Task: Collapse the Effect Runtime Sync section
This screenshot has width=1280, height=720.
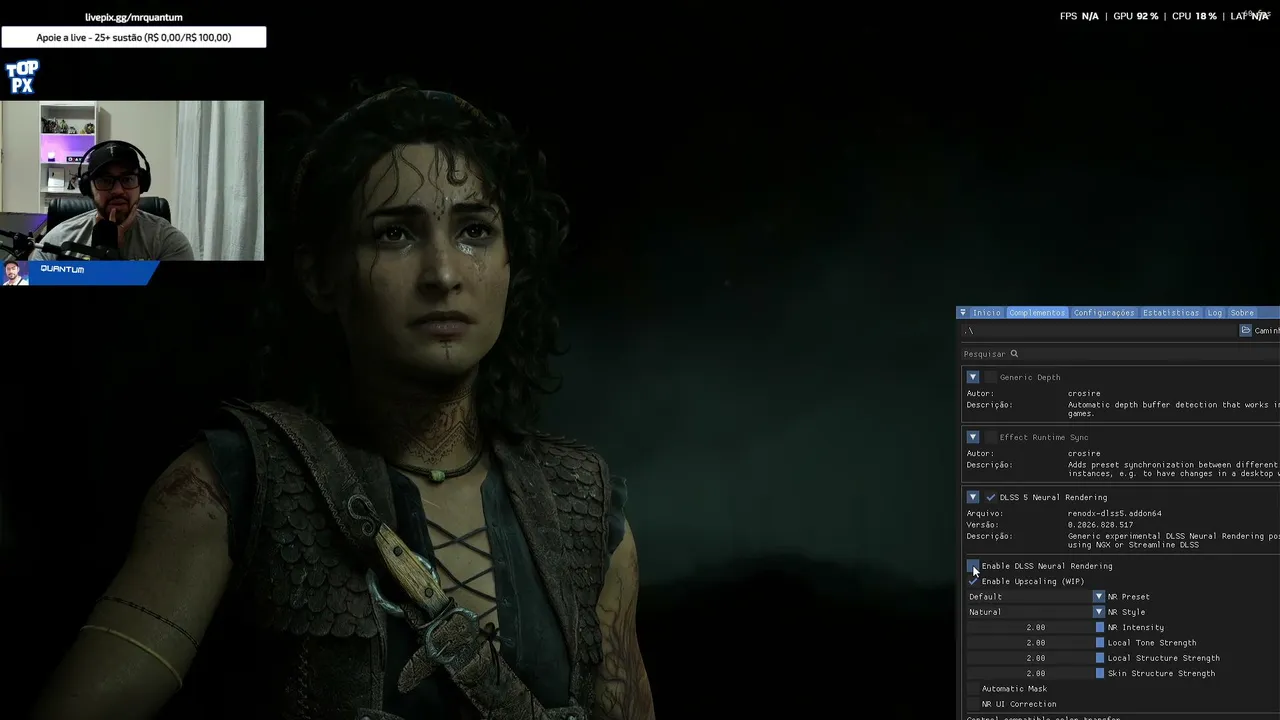Action: 972,437
